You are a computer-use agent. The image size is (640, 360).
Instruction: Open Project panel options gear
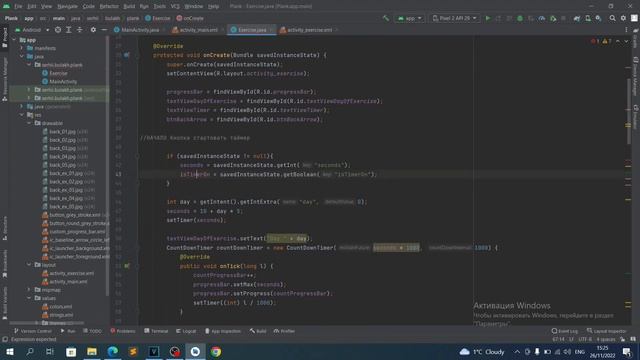click(93, 30)
